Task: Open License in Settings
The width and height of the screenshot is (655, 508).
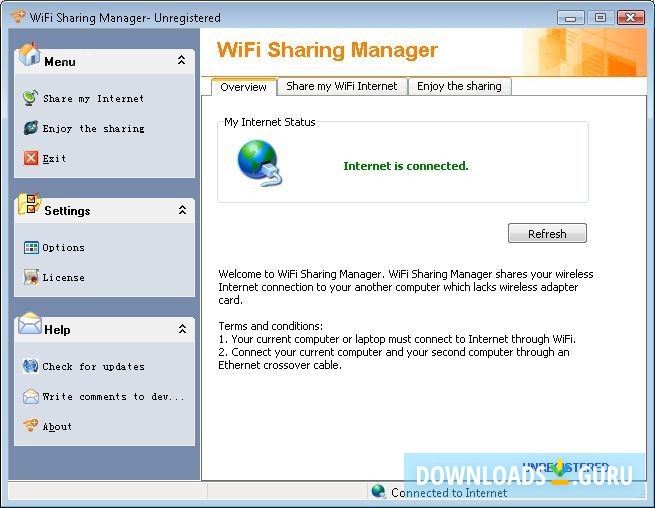Action: (63, 277)
